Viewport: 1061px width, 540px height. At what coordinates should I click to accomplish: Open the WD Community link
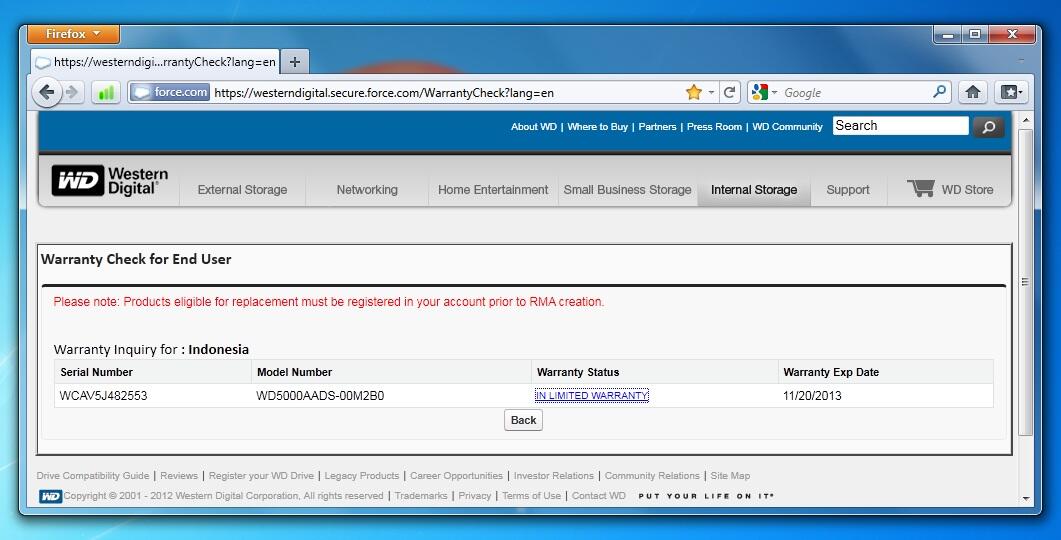(x=787, y=127)
